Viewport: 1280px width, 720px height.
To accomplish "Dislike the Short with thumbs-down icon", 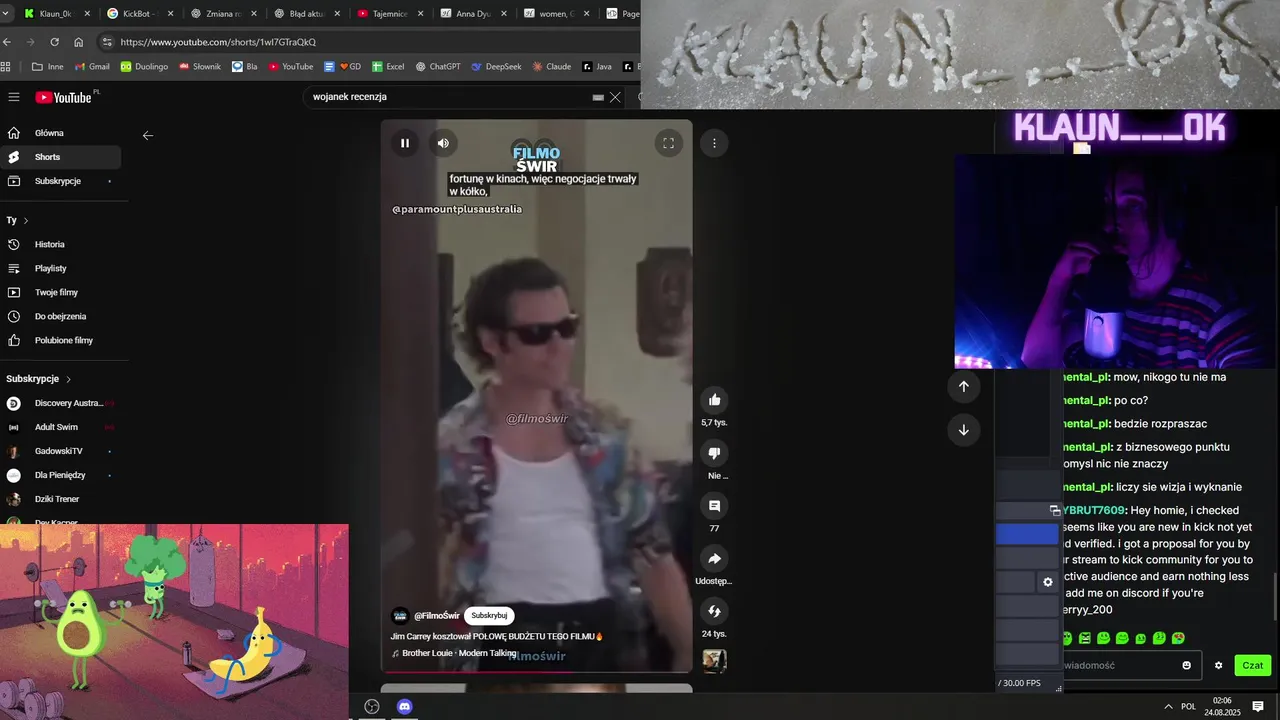I will tap(714, 453).
